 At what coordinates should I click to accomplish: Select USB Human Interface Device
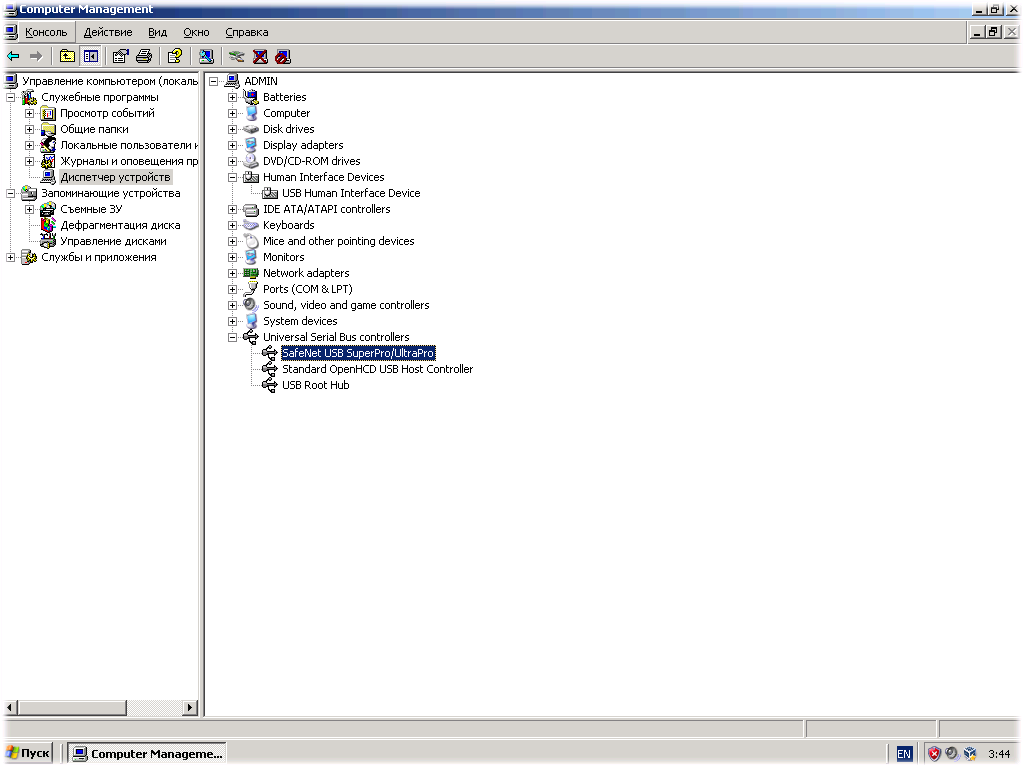(351, 193)
